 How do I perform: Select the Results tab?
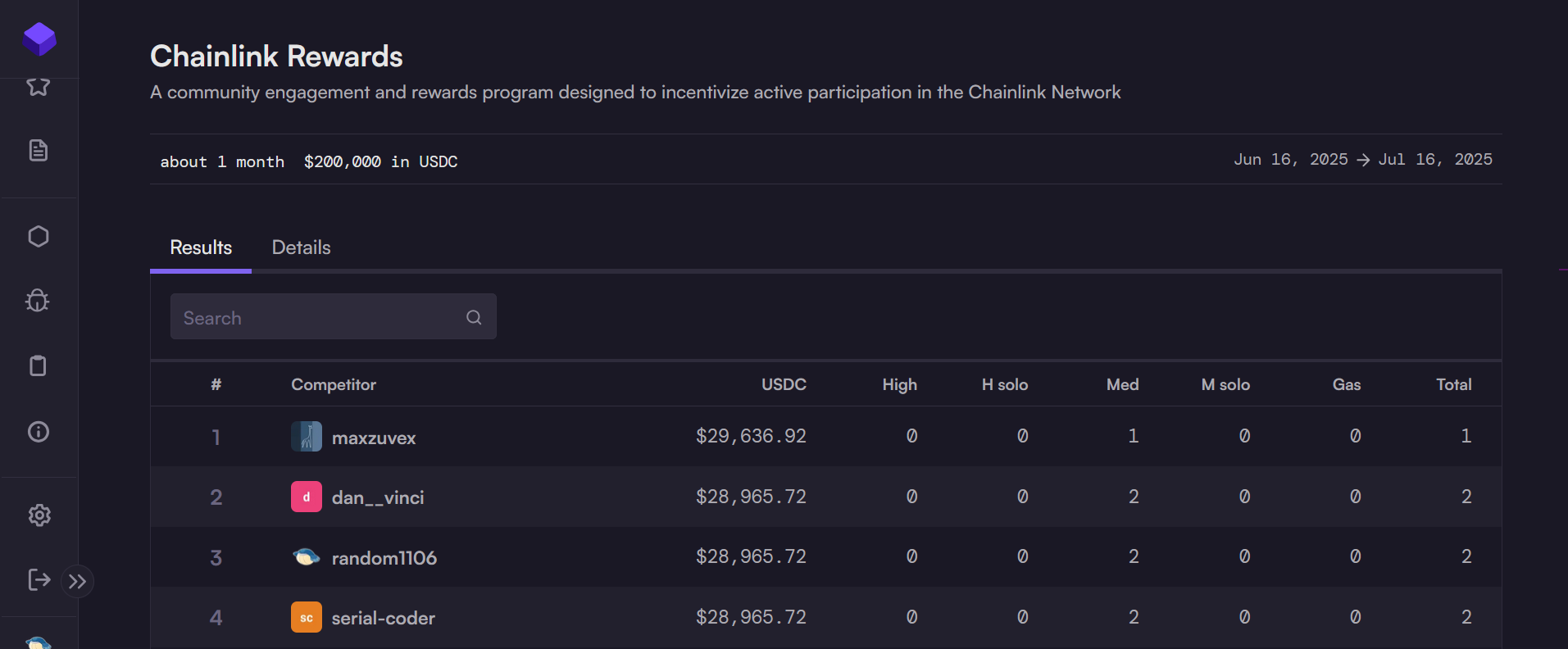click(201, 247)
